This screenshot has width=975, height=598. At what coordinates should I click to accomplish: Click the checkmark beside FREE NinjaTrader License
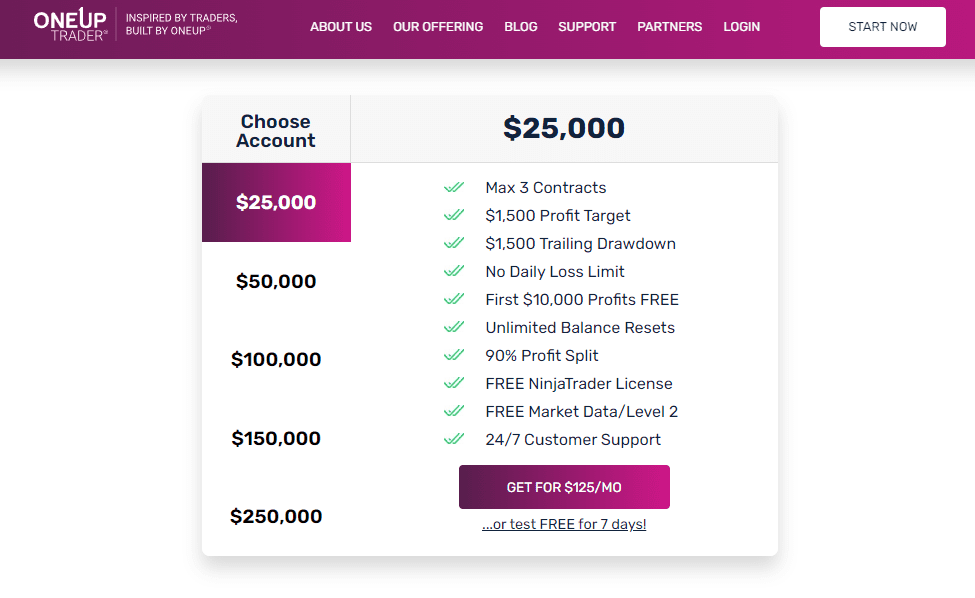click(x=454, y=383)
